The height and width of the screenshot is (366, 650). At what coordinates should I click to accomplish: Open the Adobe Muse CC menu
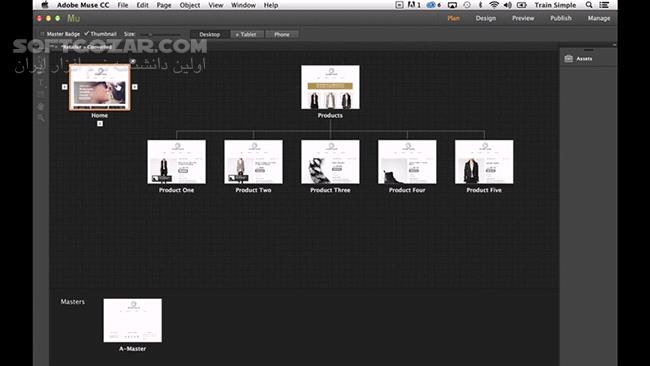tap(83, 5)
